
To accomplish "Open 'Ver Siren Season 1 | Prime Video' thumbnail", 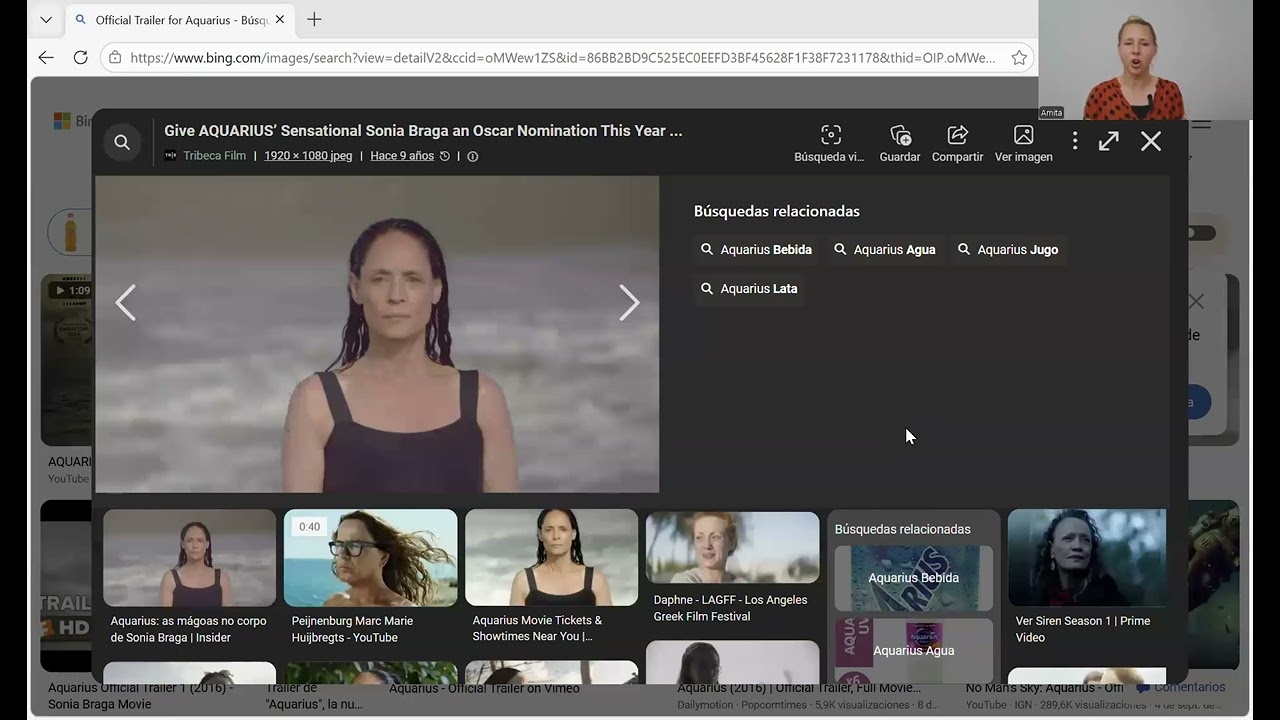I will (x=1087, y=557).
